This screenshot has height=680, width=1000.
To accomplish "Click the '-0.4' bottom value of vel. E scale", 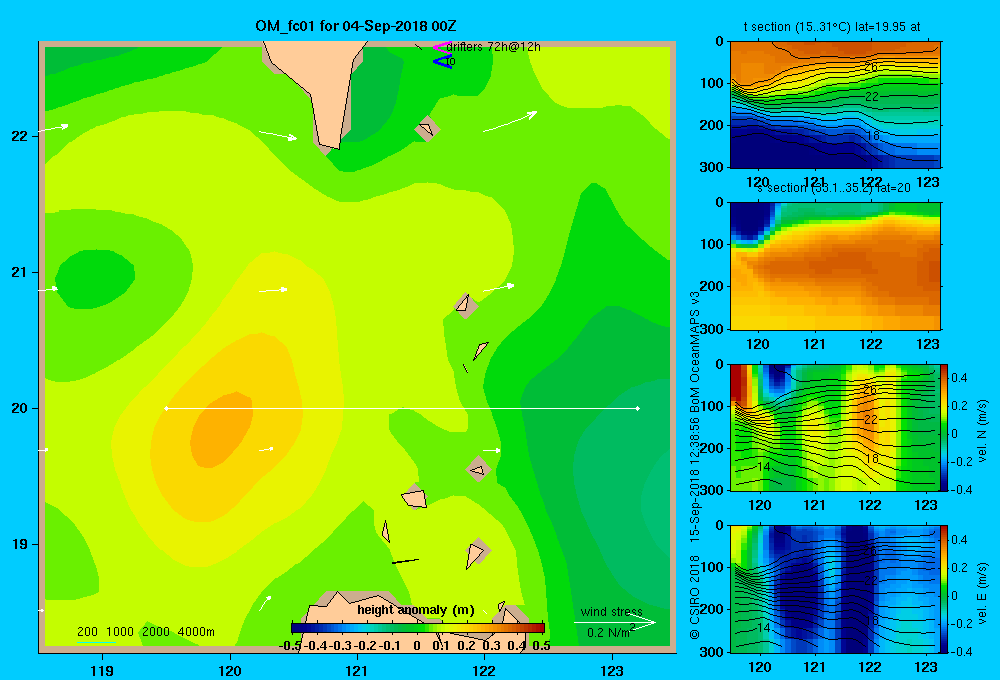I will pos(960,651).
